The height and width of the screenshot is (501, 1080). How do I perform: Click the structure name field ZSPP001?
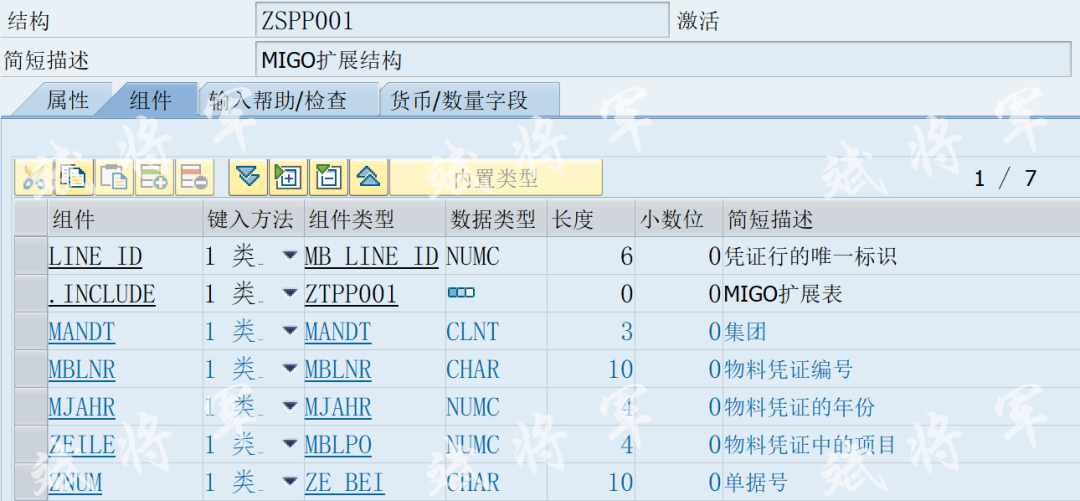[x=462, y=20]
